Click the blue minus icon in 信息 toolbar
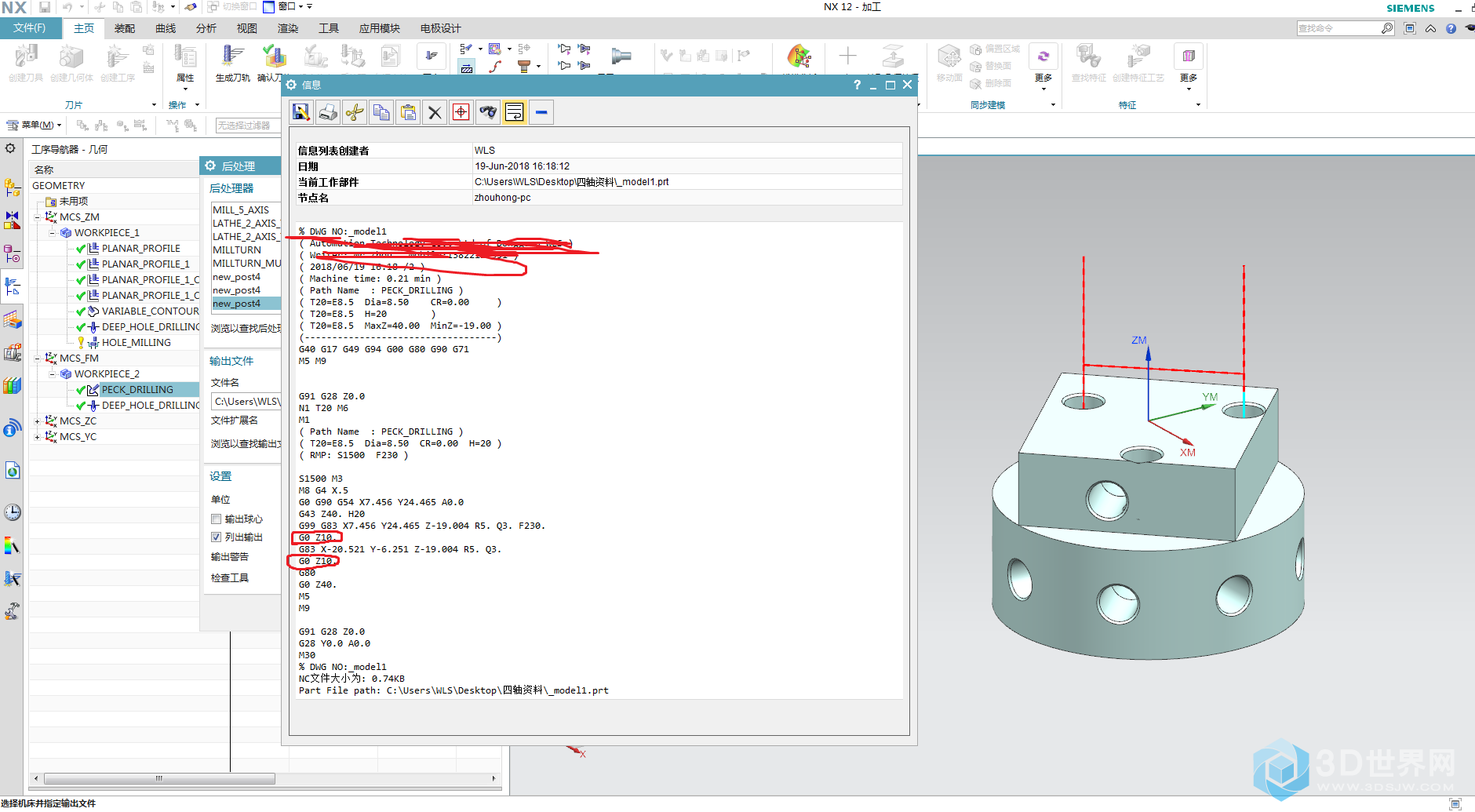Viewport: 1475px width, 812px height. pyautogui.click(x=541, y=112)
